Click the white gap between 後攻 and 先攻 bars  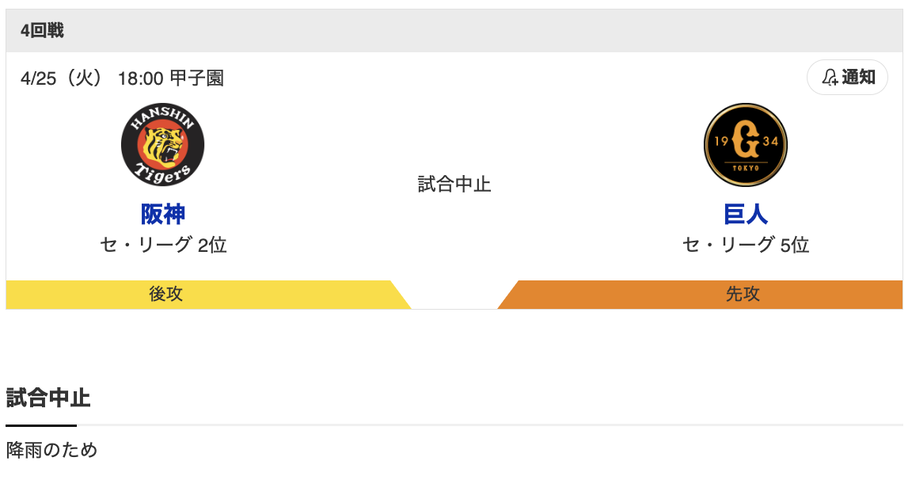[455, 296]
